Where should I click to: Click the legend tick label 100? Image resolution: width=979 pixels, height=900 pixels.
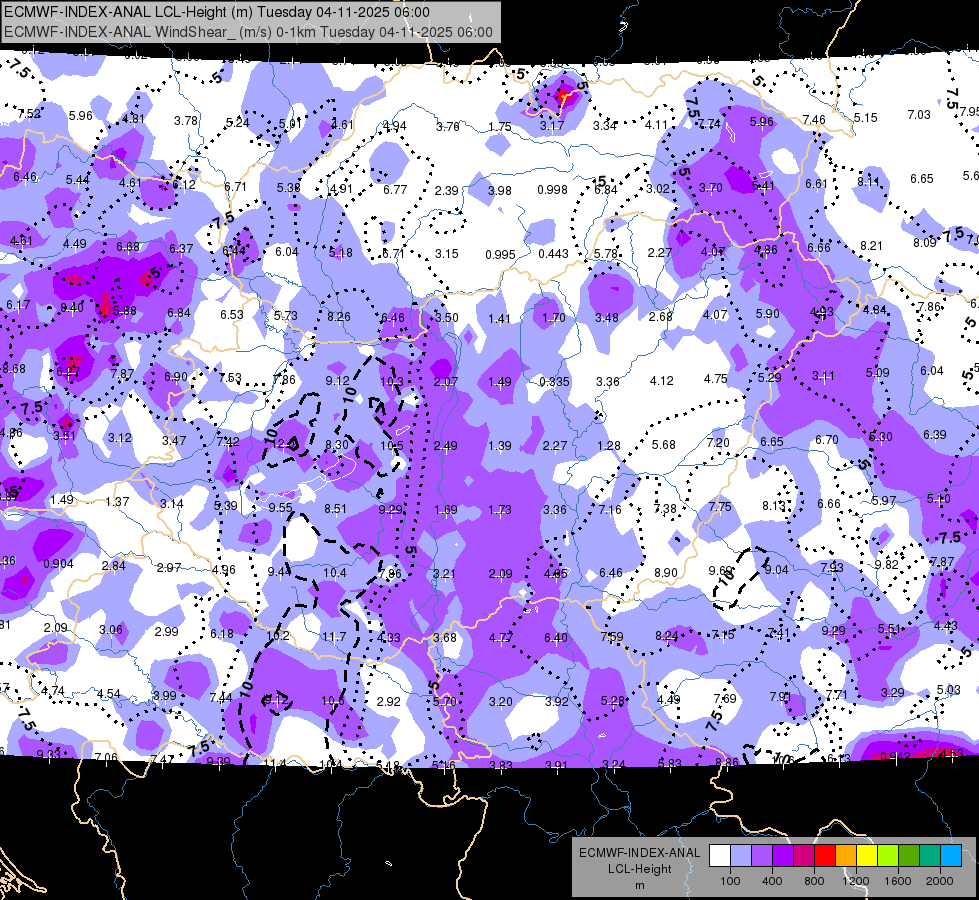[730, 881]
